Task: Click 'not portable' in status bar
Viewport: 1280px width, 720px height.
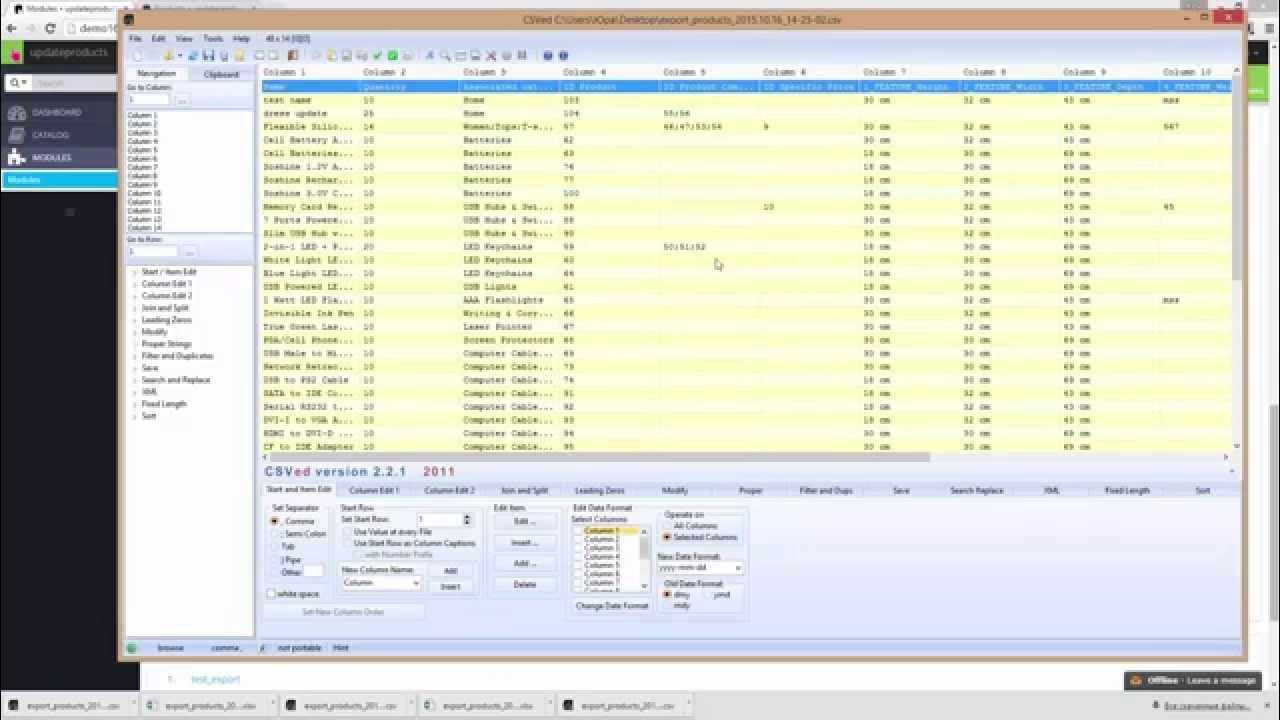Action: point(299,648)
